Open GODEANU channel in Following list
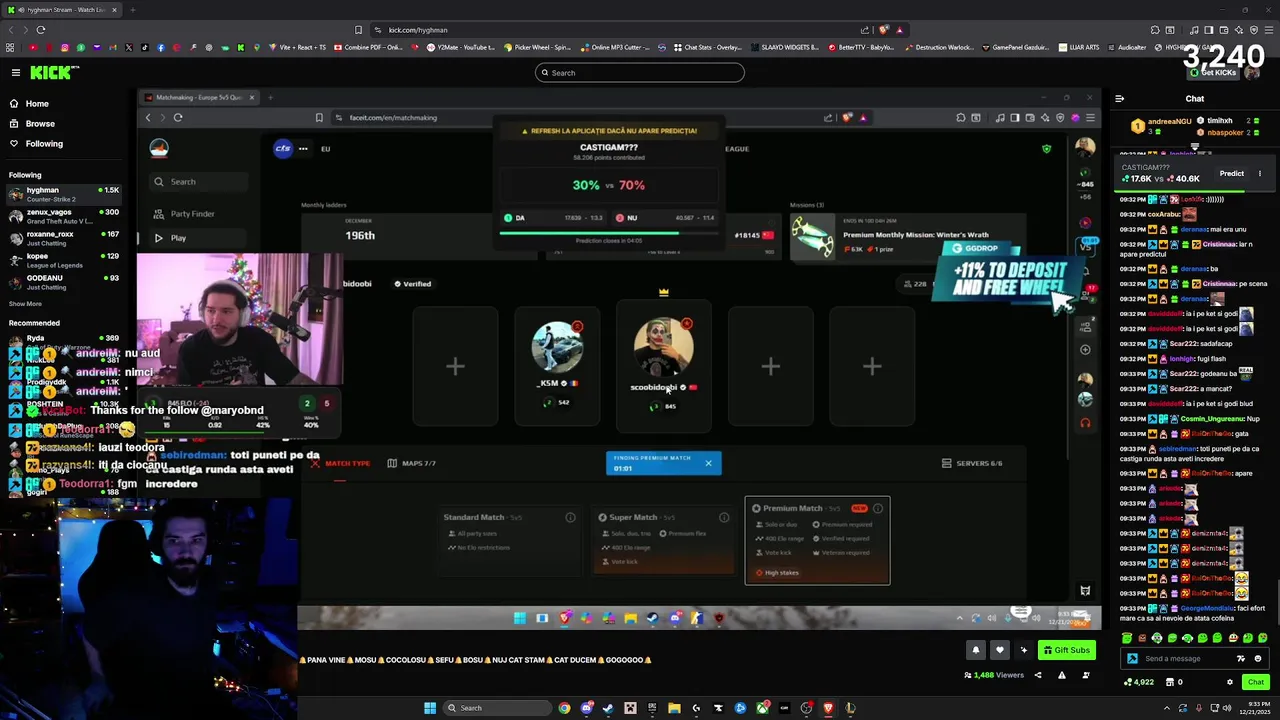 click(x=63, y=282)
